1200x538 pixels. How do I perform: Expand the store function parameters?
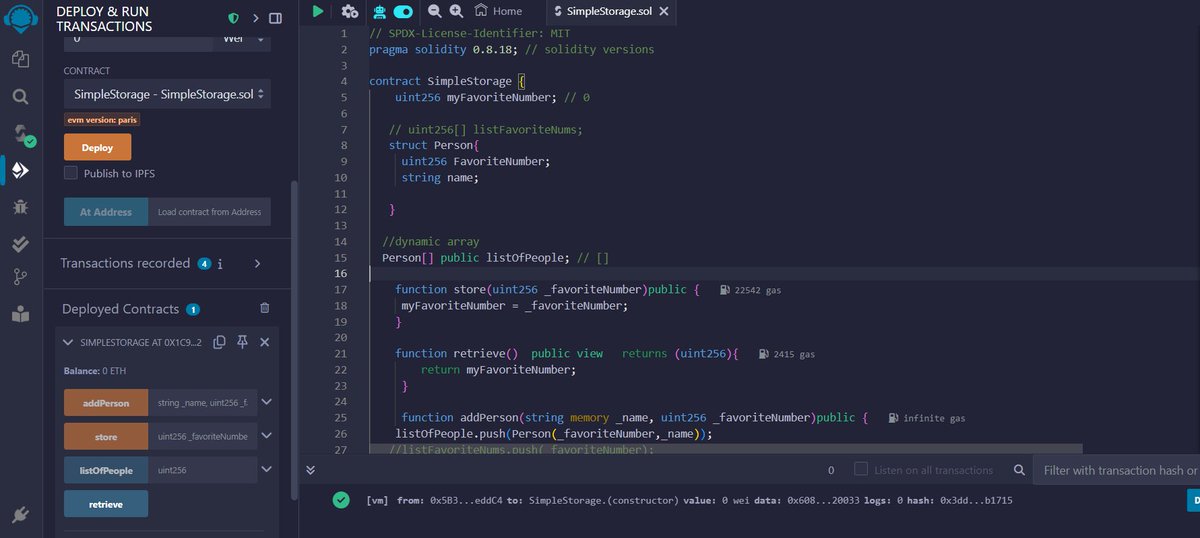coord(266,437)
